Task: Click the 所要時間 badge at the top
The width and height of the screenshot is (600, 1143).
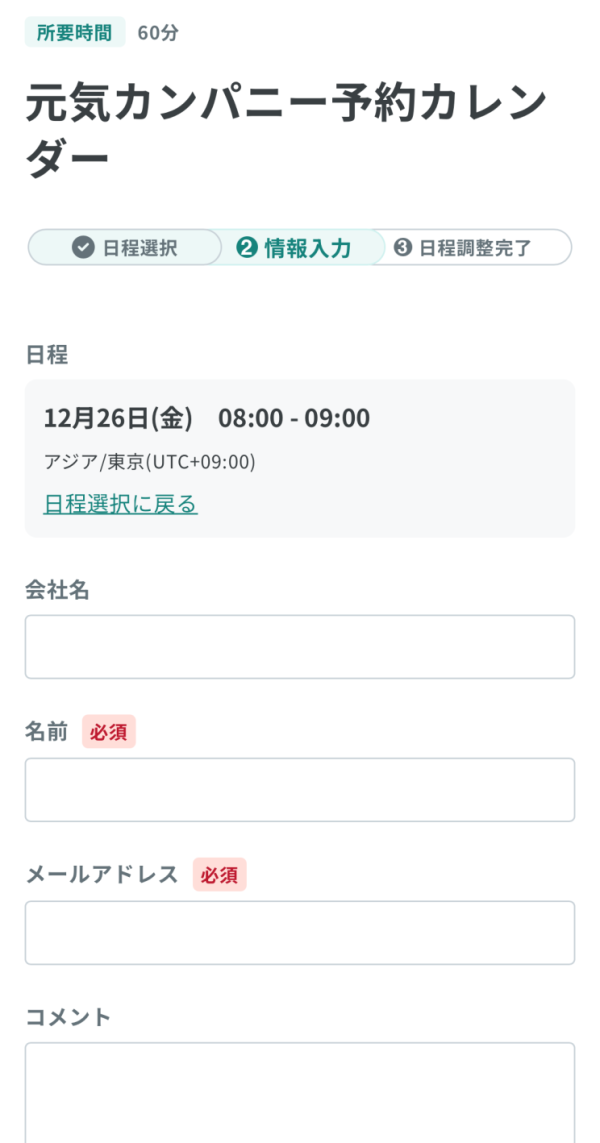Action: 75,32
